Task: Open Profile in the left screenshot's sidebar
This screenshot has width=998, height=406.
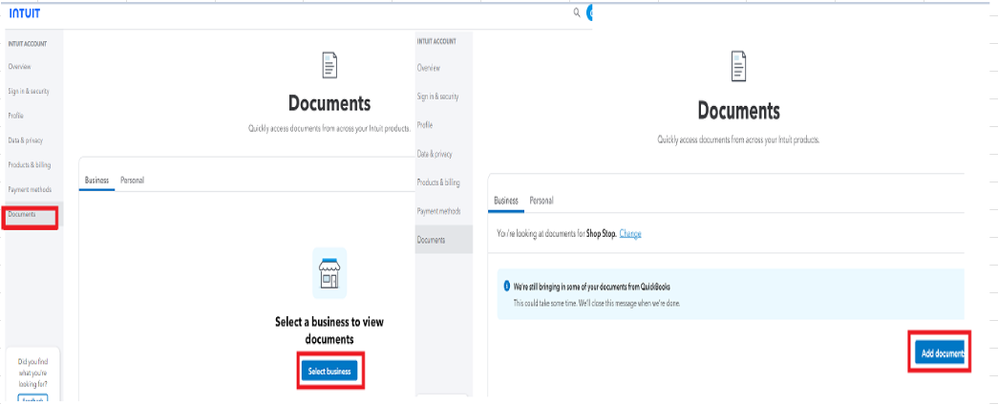Action: coord(16,116)
